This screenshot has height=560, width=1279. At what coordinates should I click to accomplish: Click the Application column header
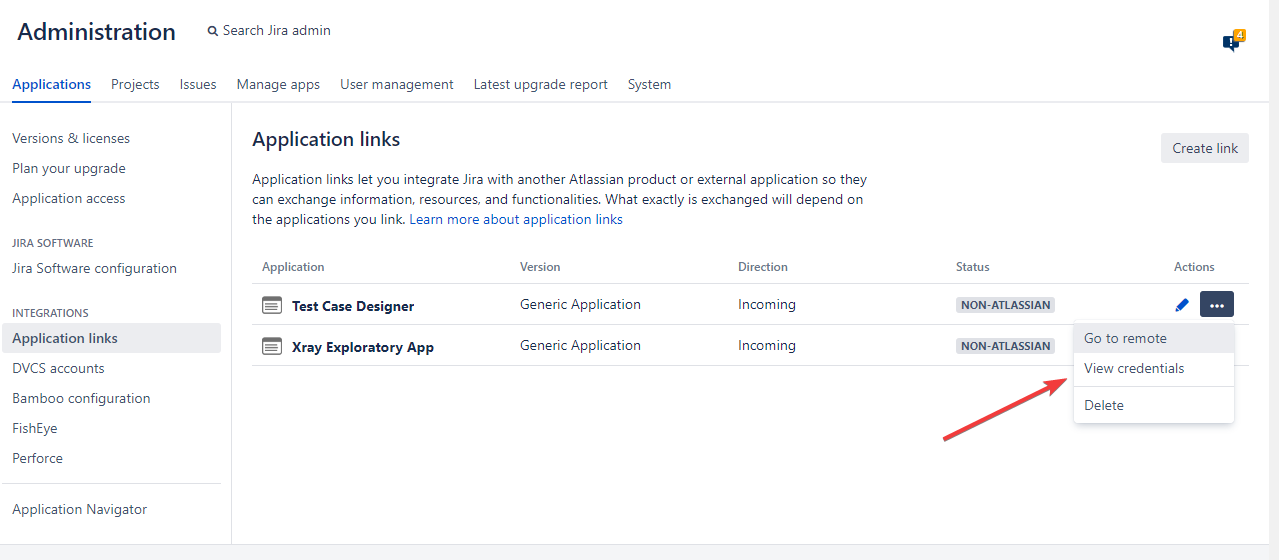click(293, 267)
